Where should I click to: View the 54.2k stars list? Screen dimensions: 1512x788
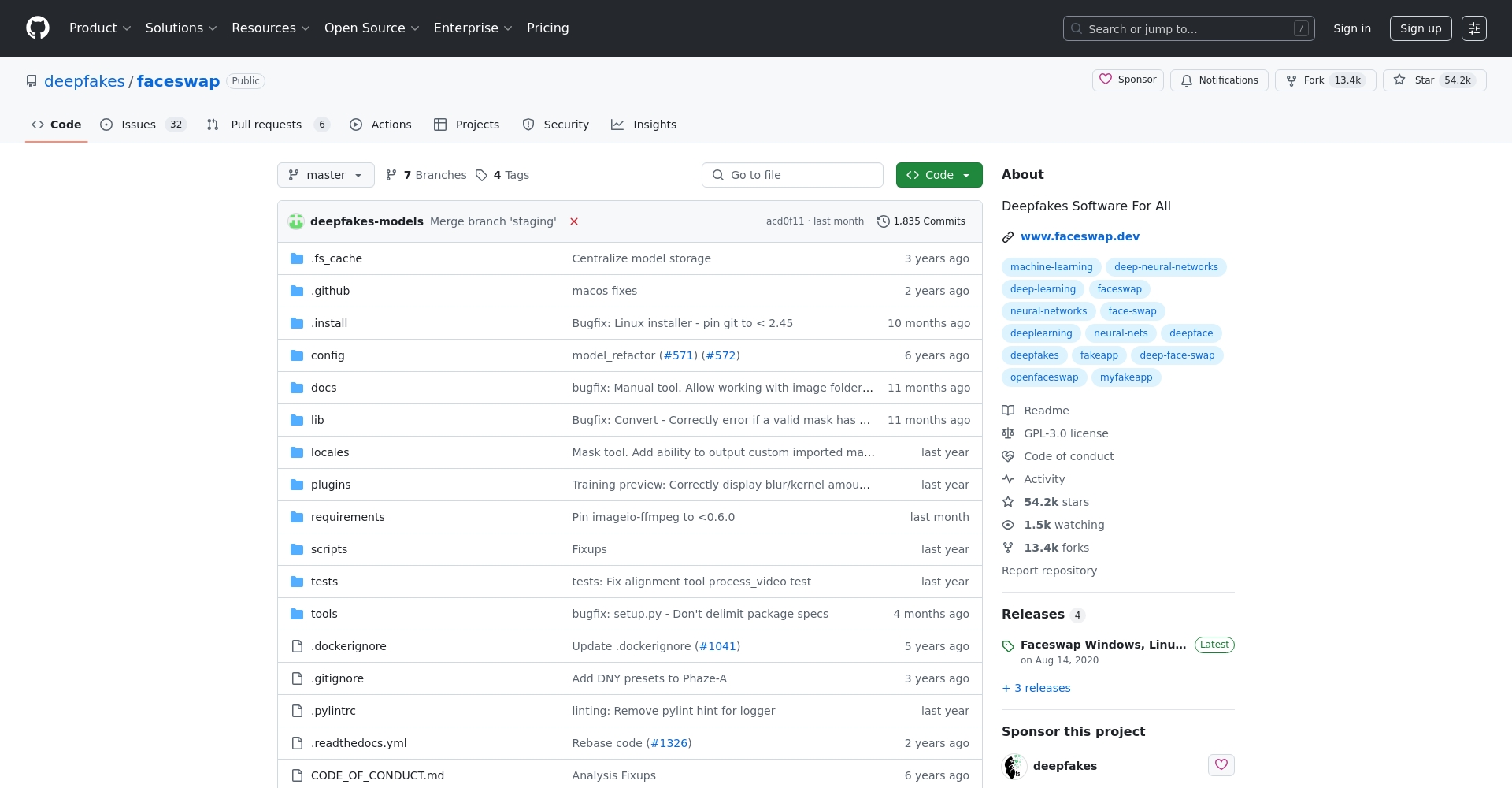point(1046,502)
